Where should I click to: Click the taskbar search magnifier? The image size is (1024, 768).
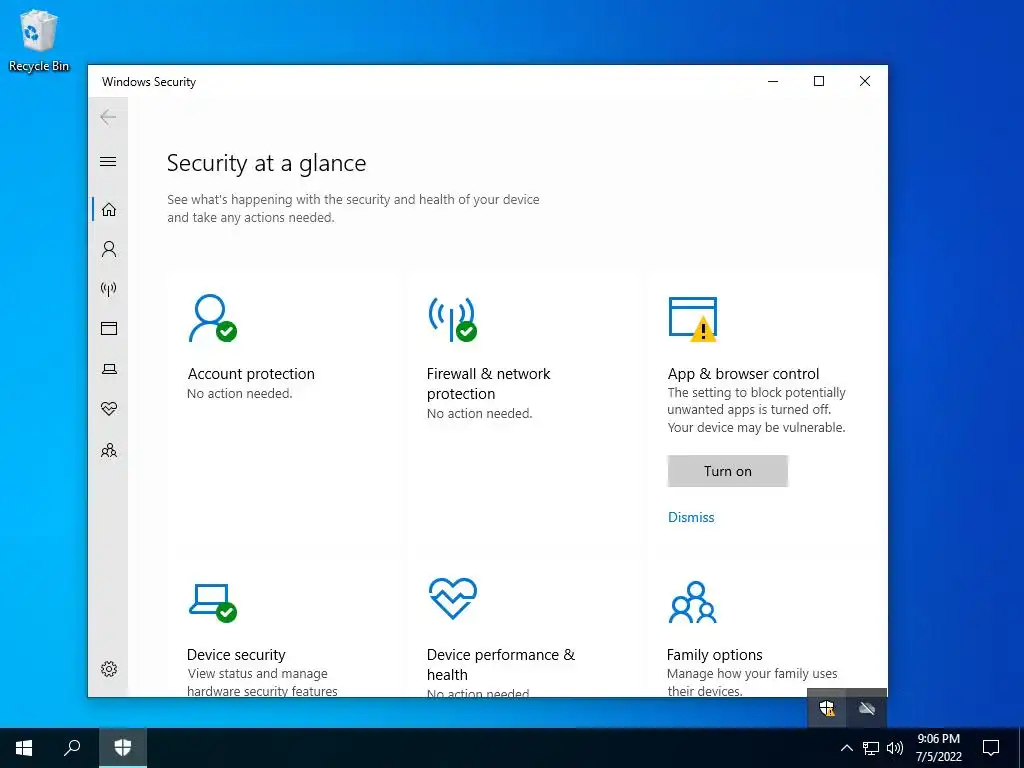click(x=72, y=748)
